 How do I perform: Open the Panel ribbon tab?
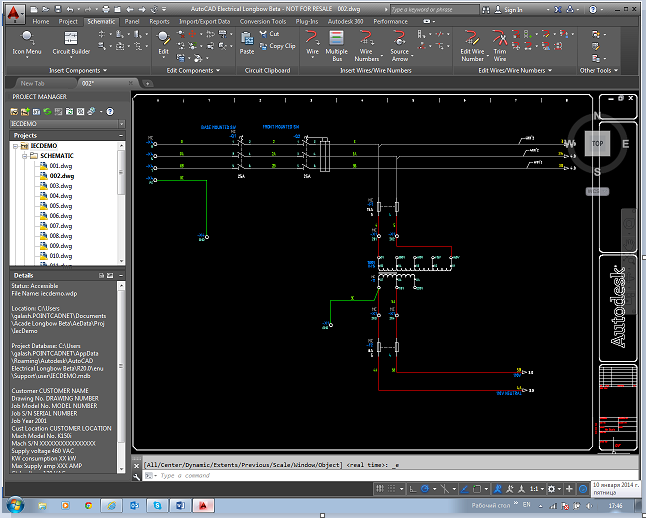click(x=132, y=21)
